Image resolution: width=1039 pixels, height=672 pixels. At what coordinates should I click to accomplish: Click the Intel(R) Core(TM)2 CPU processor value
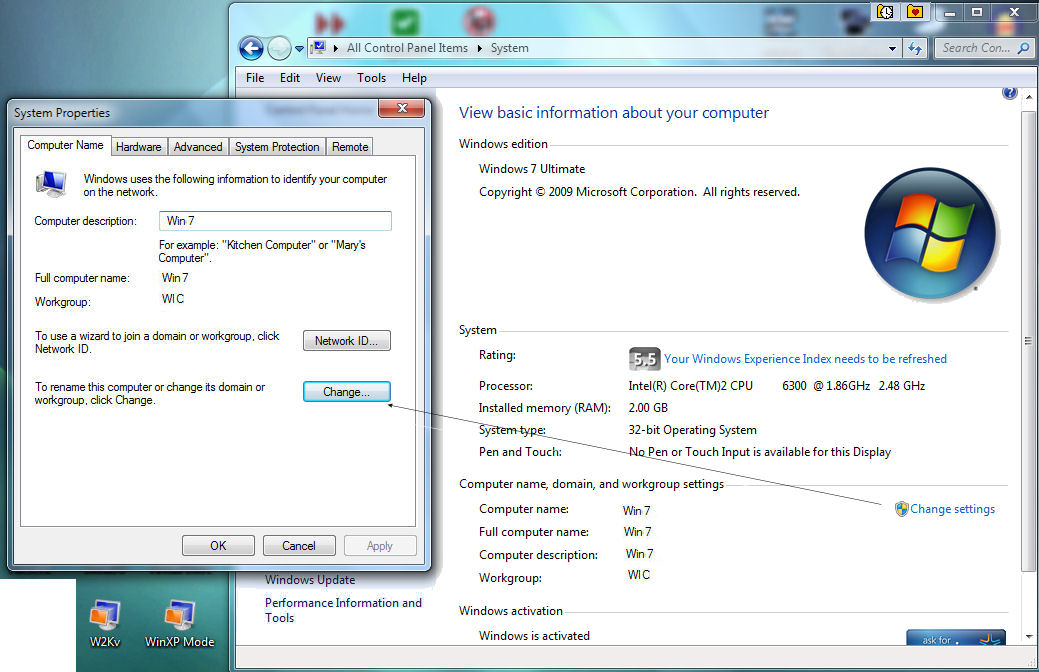pyautogui.click(x=690, y=386)
